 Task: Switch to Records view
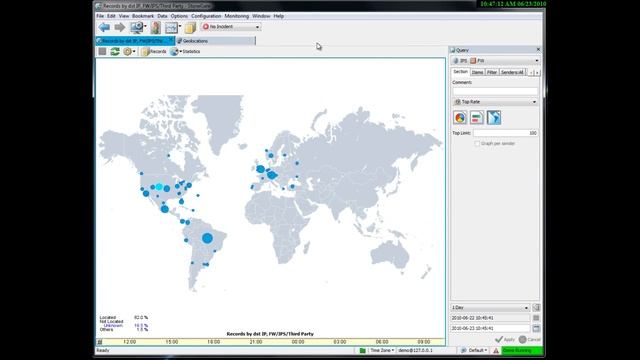[x=154, y=51]
